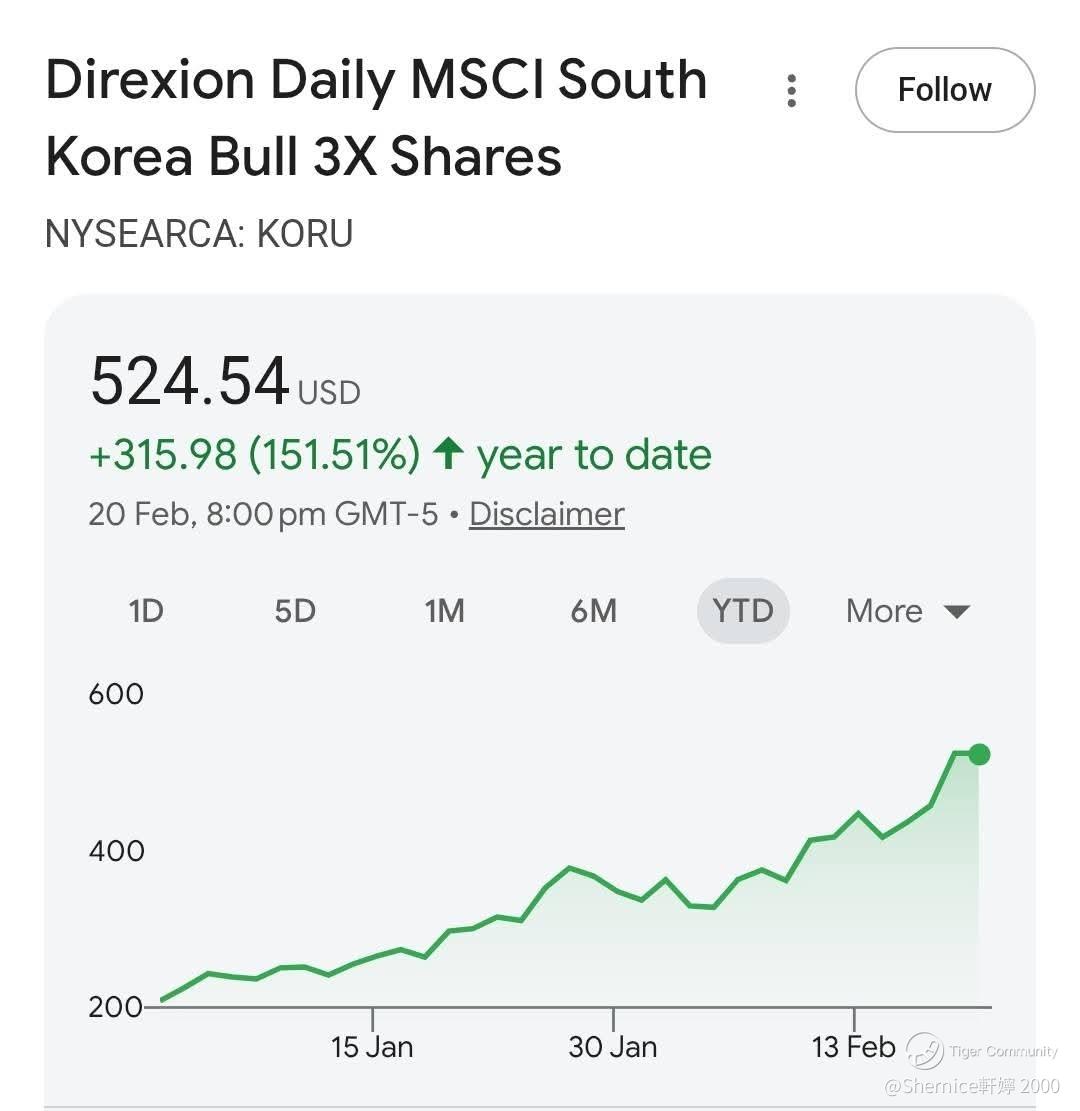Click the 524.54 price value

click(x=190, y=383)
